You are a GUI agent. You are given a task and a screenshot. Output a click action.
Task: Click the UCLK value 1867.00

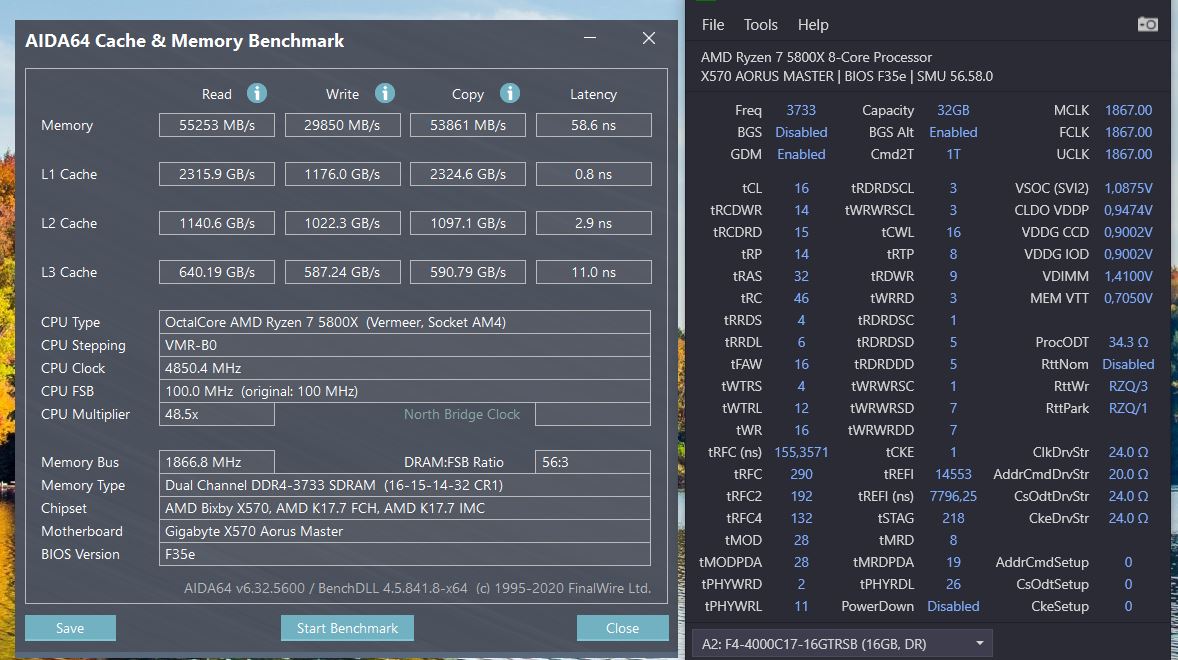click(x=1128, y=154)
